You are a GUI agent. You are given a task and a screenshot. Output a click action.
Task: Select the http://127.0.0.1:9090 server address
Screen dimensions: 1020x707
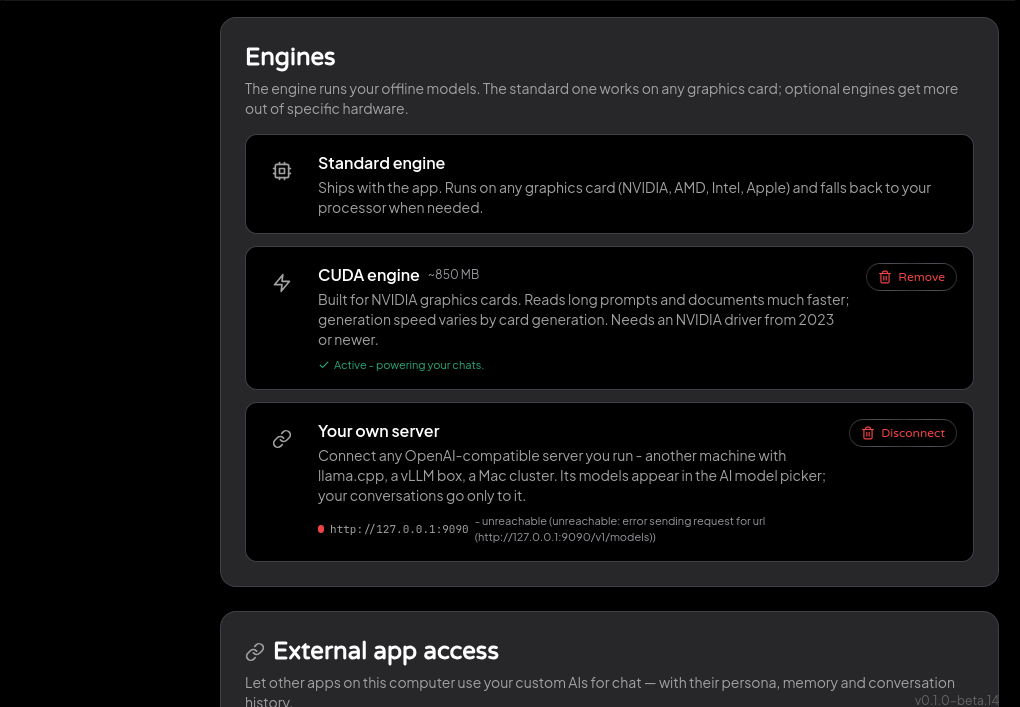pyautogui.click(x=399, y=529)
